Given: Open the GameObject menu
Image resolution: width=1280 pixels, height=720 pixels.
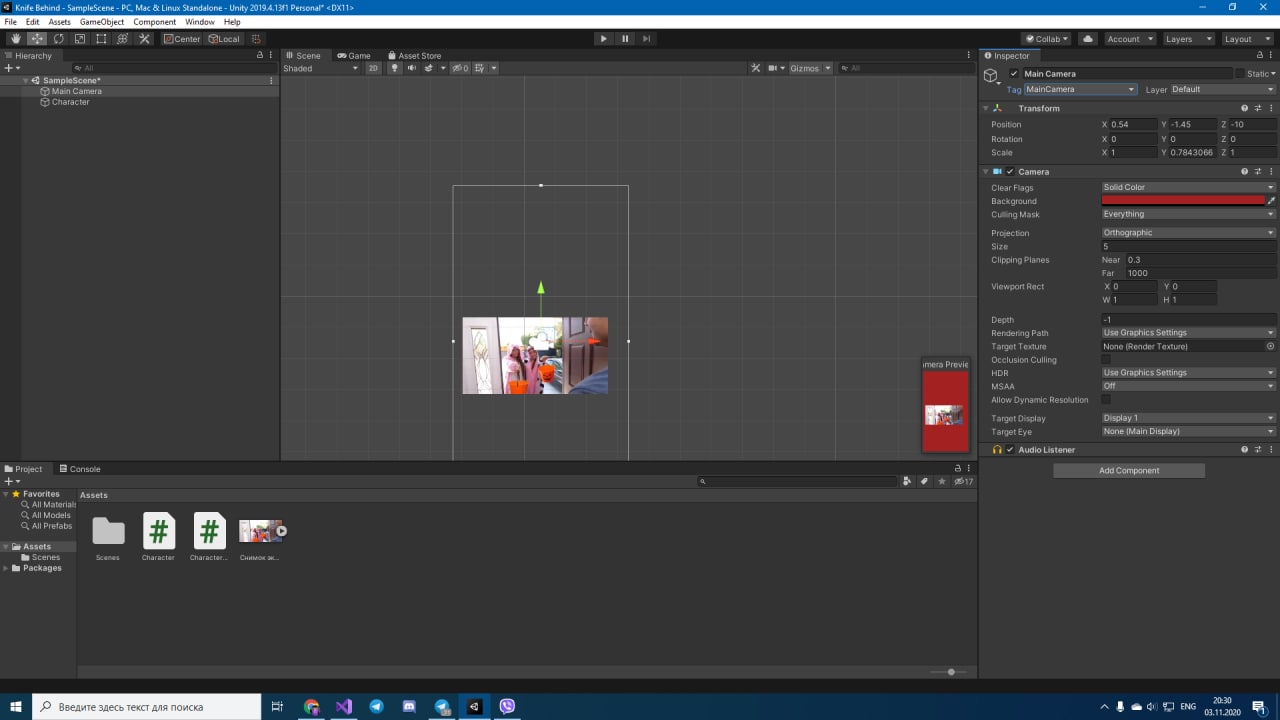Looking at the screenshot, I should point(101,21).
